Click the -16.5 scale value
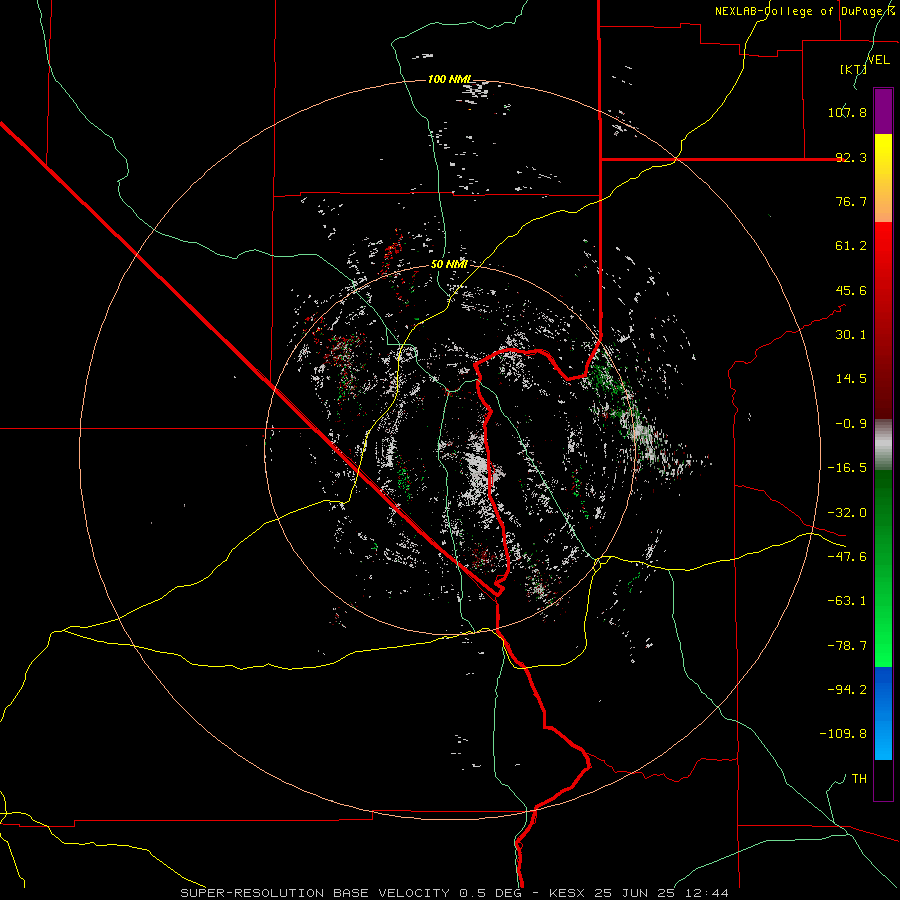900x900 pixels. pos(847,468)
